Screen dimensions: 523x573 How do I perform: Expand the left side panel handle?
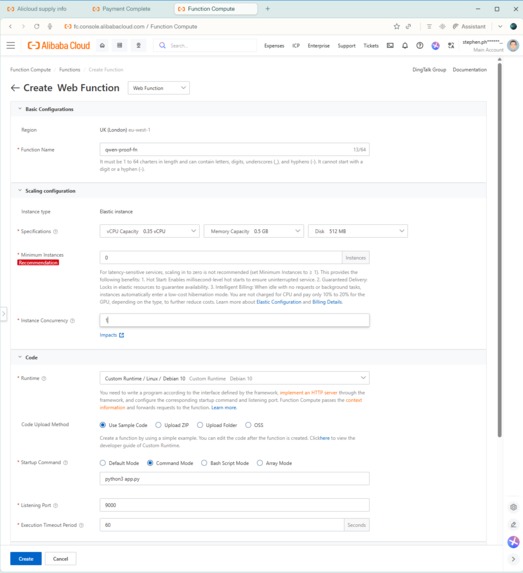point(4,314)
